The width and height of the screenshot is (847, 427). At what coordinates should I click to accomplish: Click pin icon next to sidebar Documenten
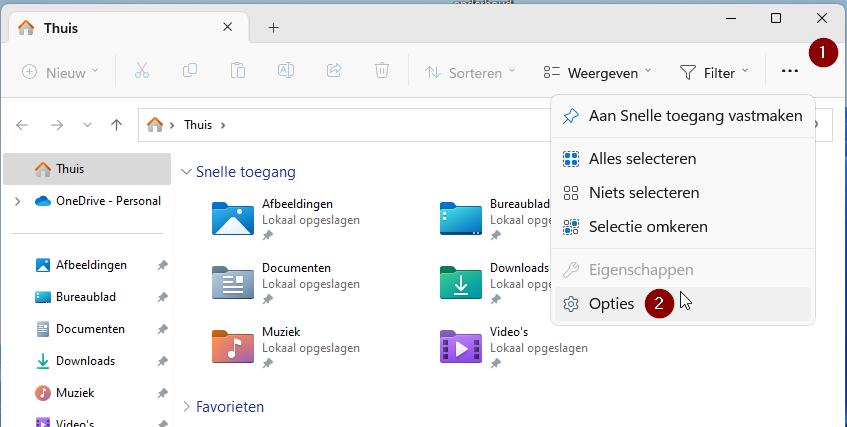pos(162,329)
